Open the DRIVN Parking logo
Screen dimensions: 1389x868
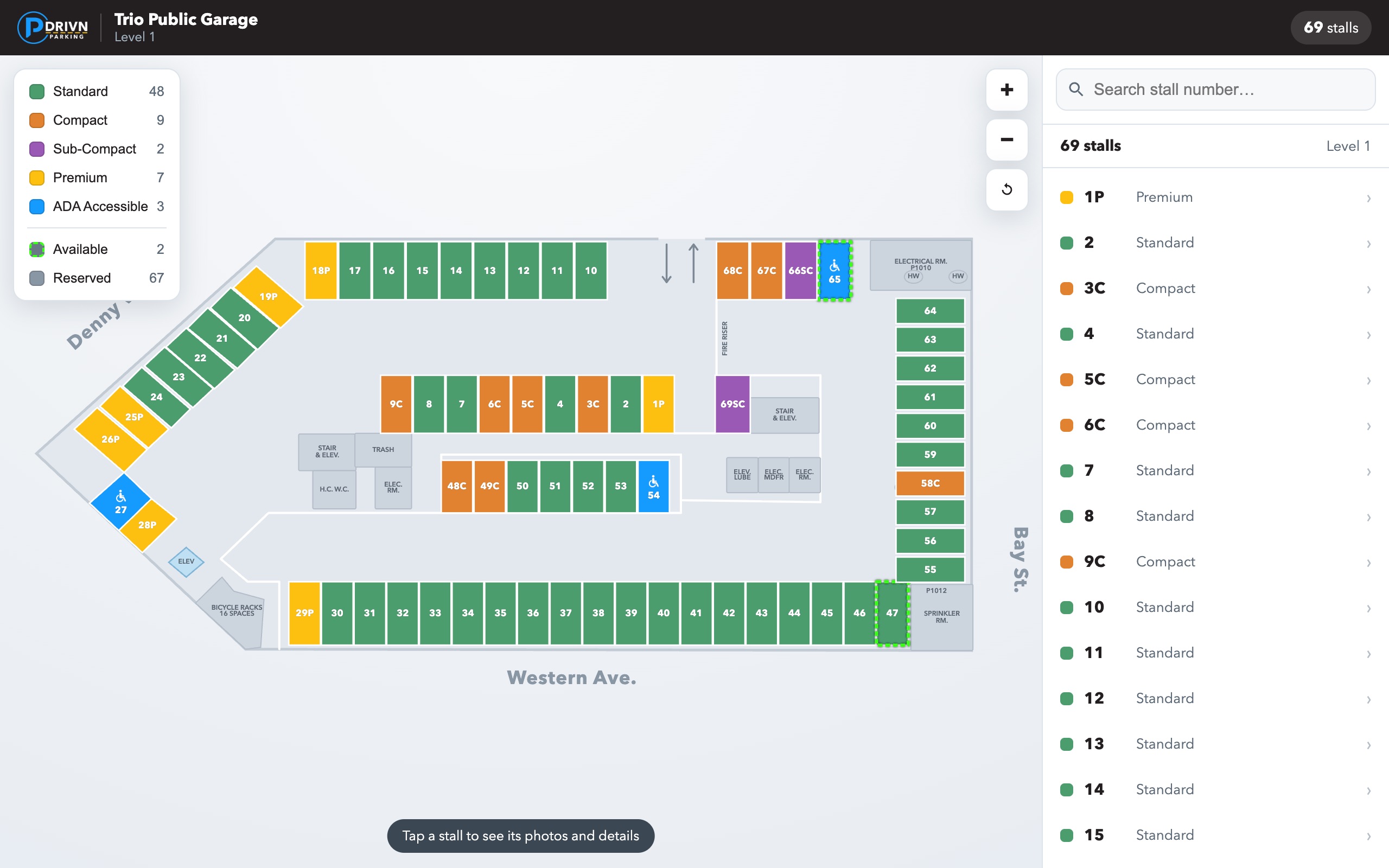pyautogui.click(x=53, y=28)
